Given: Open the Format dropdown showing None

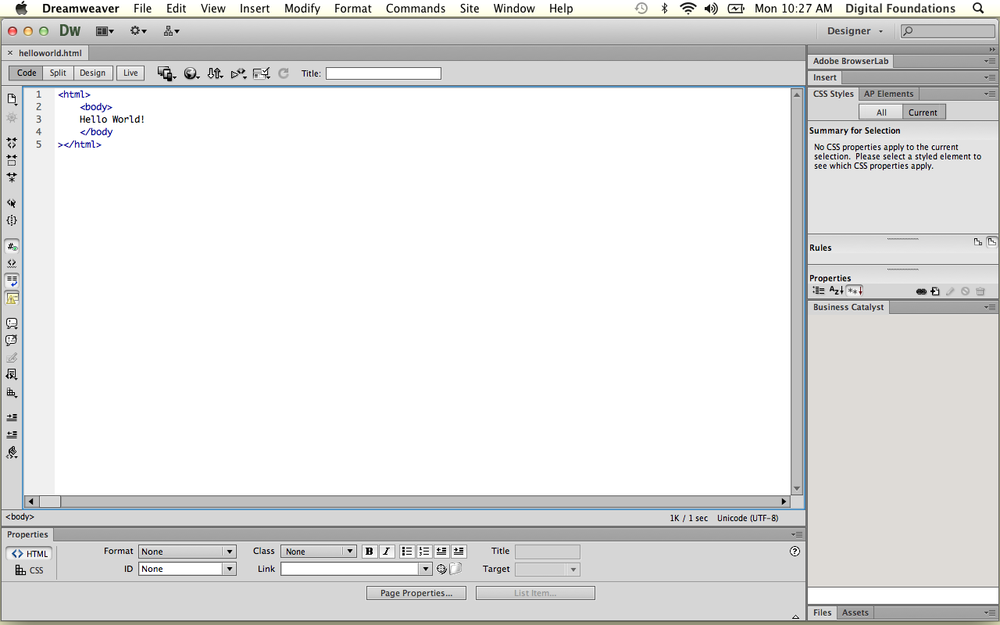Looking at the screenshot, I should 187,551.
